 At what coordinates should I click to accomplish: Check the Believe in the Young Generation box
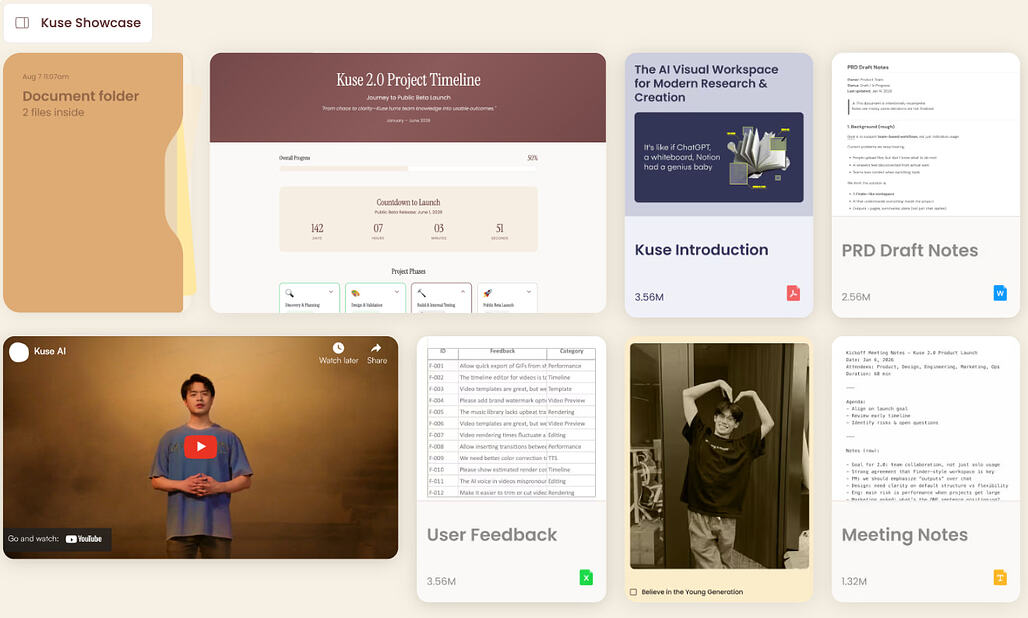[x=633, y=592]
